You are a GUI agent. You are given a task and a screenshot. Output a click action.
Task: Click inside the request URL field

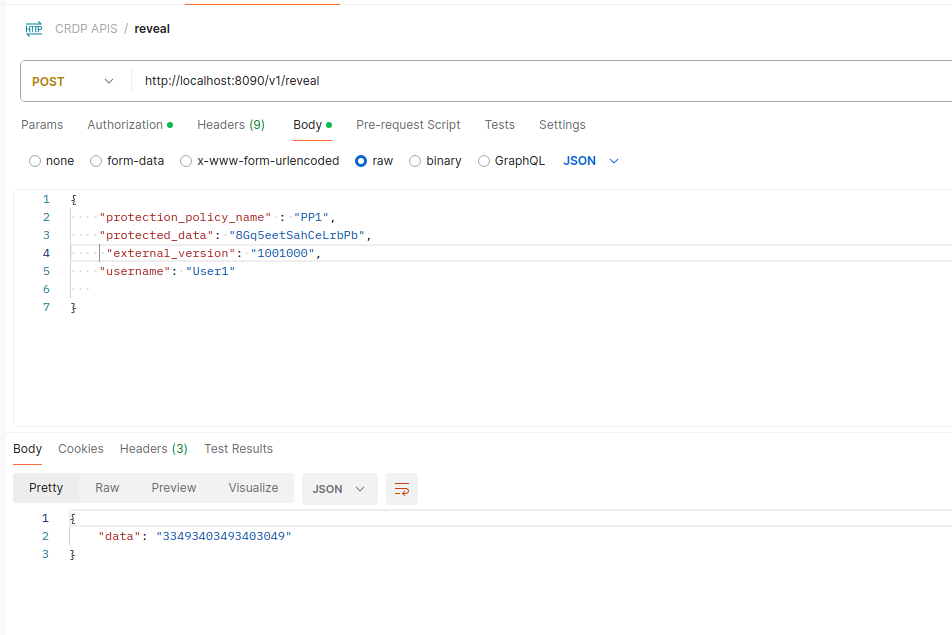[300, 80]
